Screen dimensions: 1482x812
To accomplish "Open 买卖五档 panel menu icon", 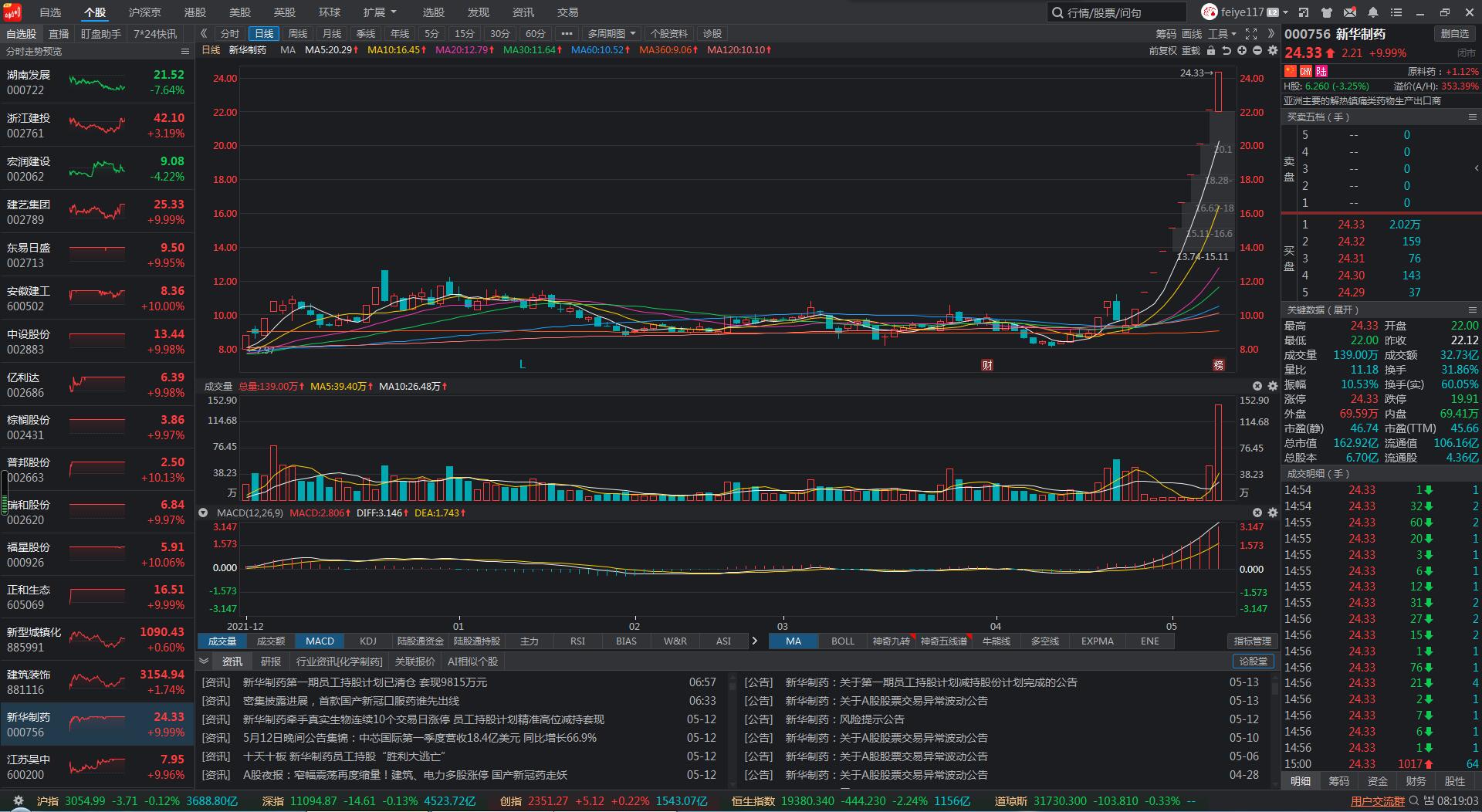I will (x=1472, y=117).
